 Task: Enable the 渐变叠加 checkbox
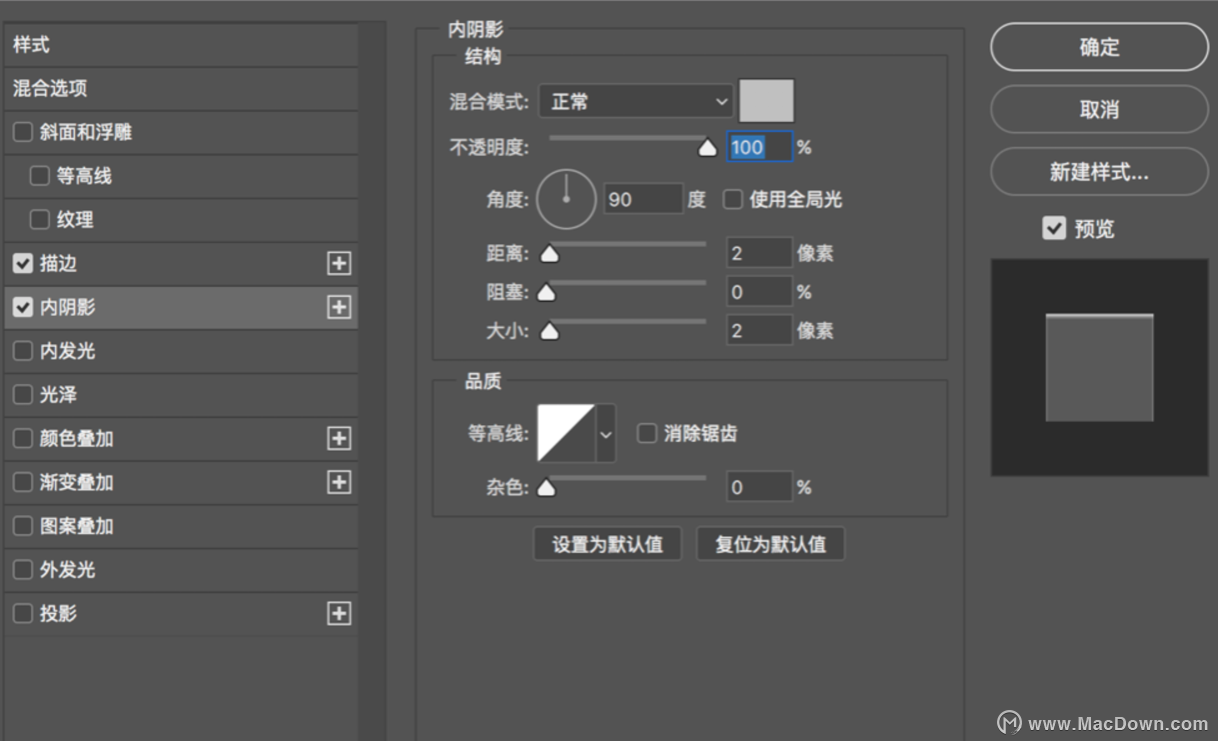23,482
